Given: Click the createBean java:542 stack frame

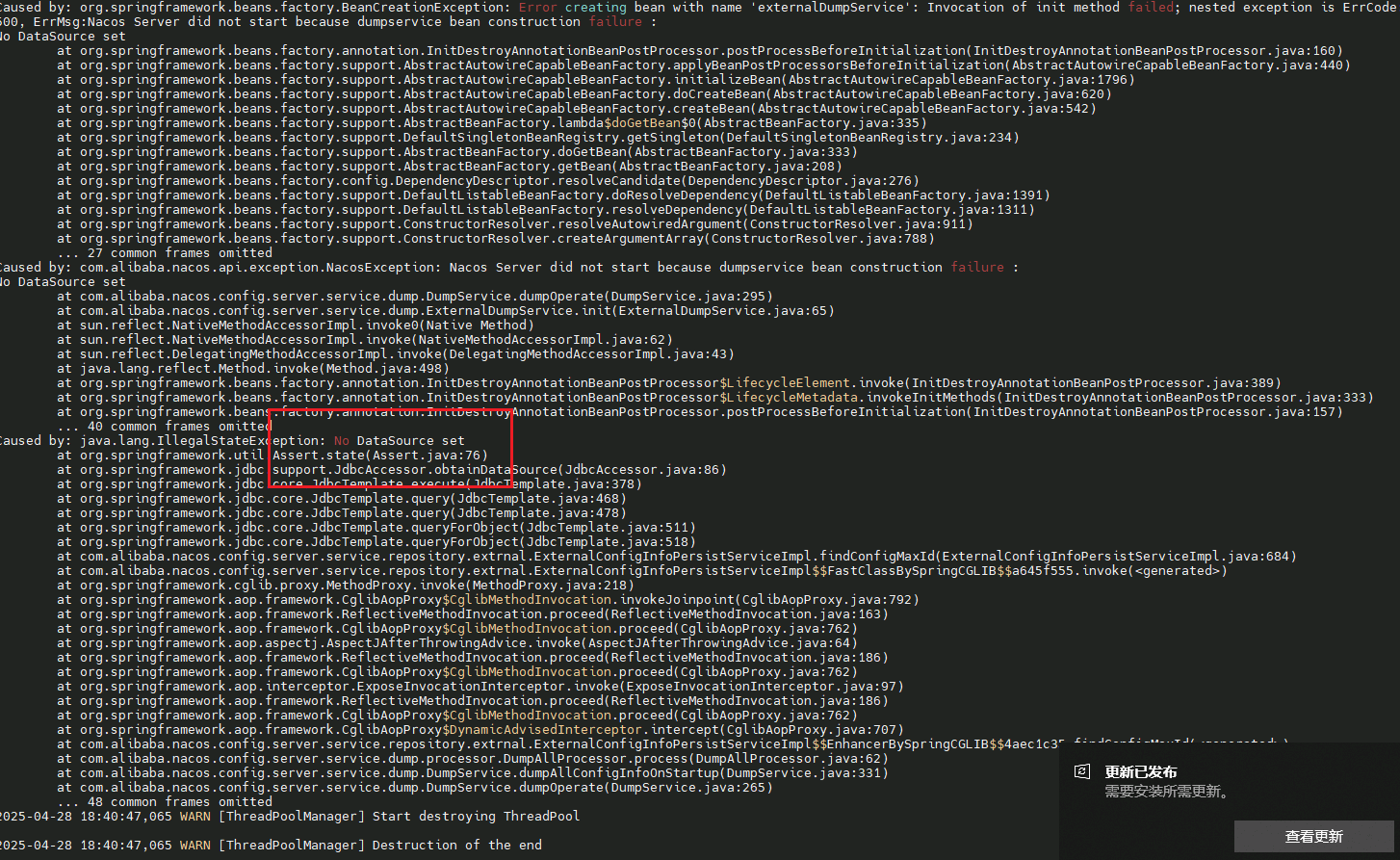Looking at the screenshot, I should (576, 108).
